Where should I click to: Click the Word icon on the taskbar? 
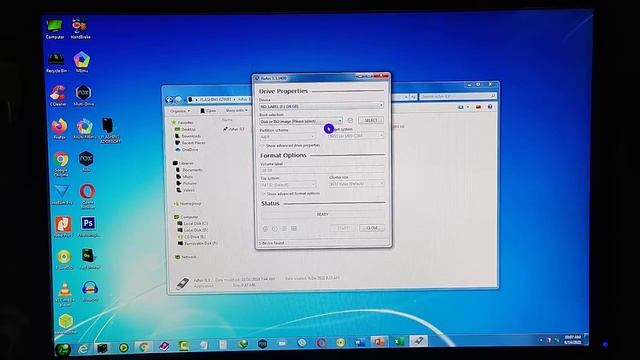[360, 342]
